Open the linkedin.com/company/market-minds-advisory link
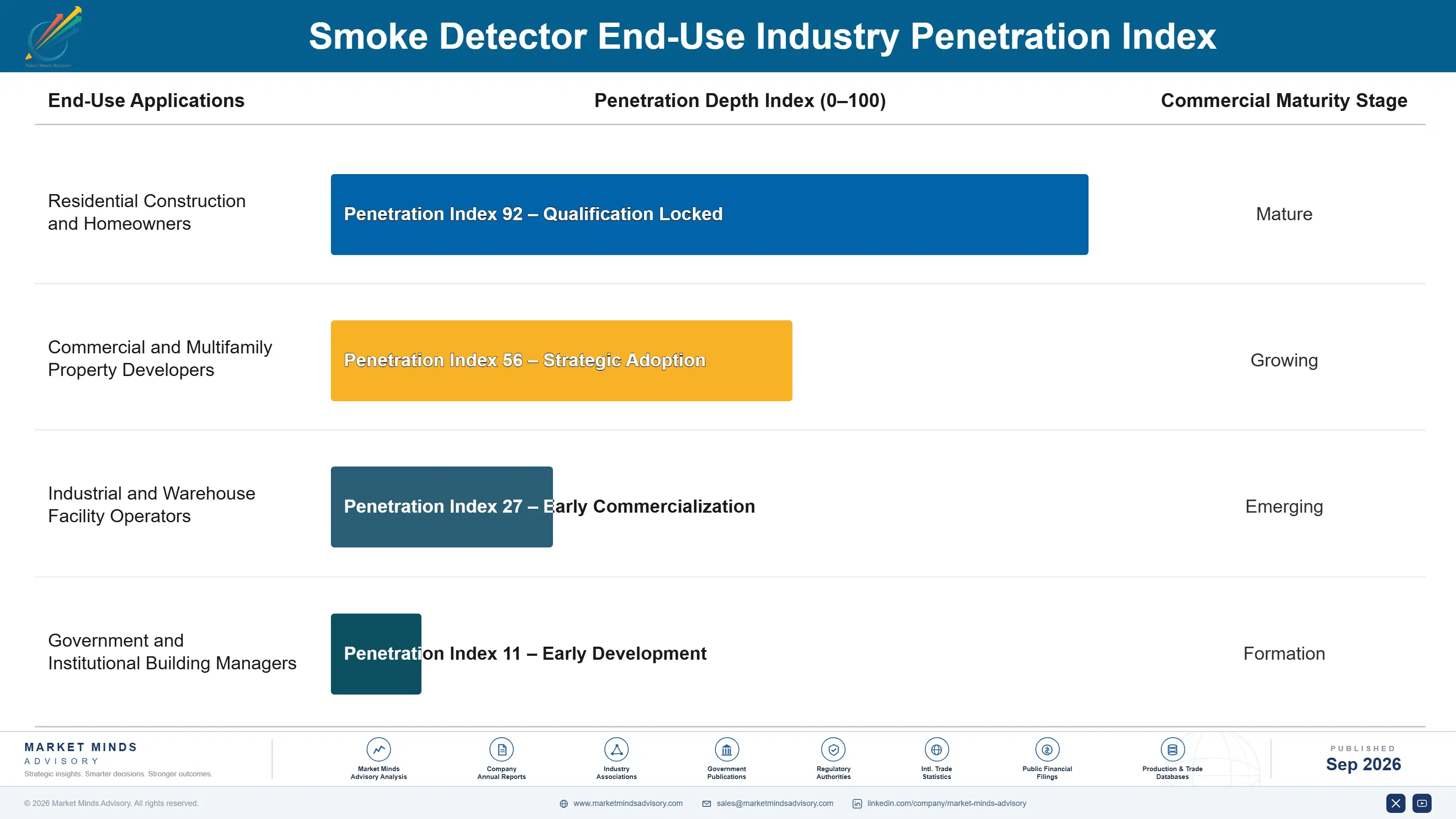The height and width of the screenshot is (819, 1456). point(947,803)
